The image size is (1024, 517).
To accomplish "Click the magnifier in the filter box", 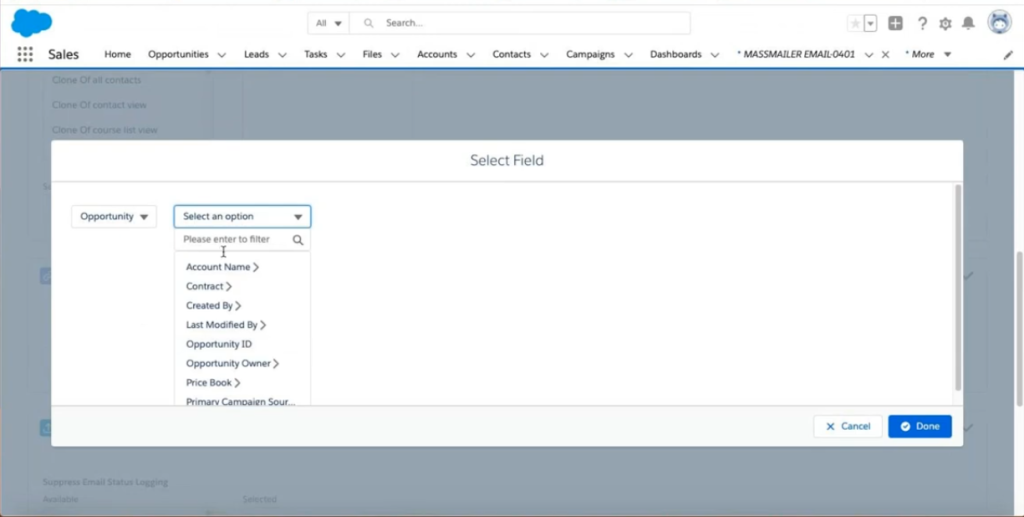I will [x=298, y=240].
